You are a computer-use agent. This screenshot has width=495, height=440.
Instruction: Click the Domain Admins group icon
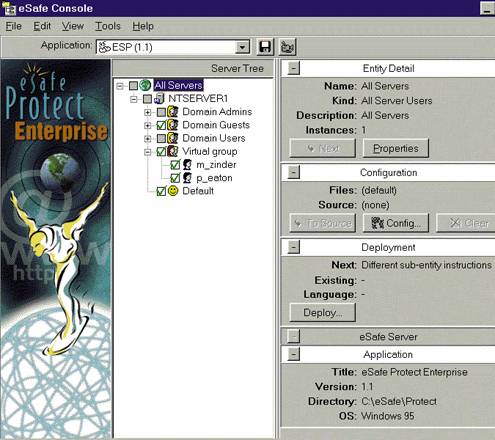point(173,112)
